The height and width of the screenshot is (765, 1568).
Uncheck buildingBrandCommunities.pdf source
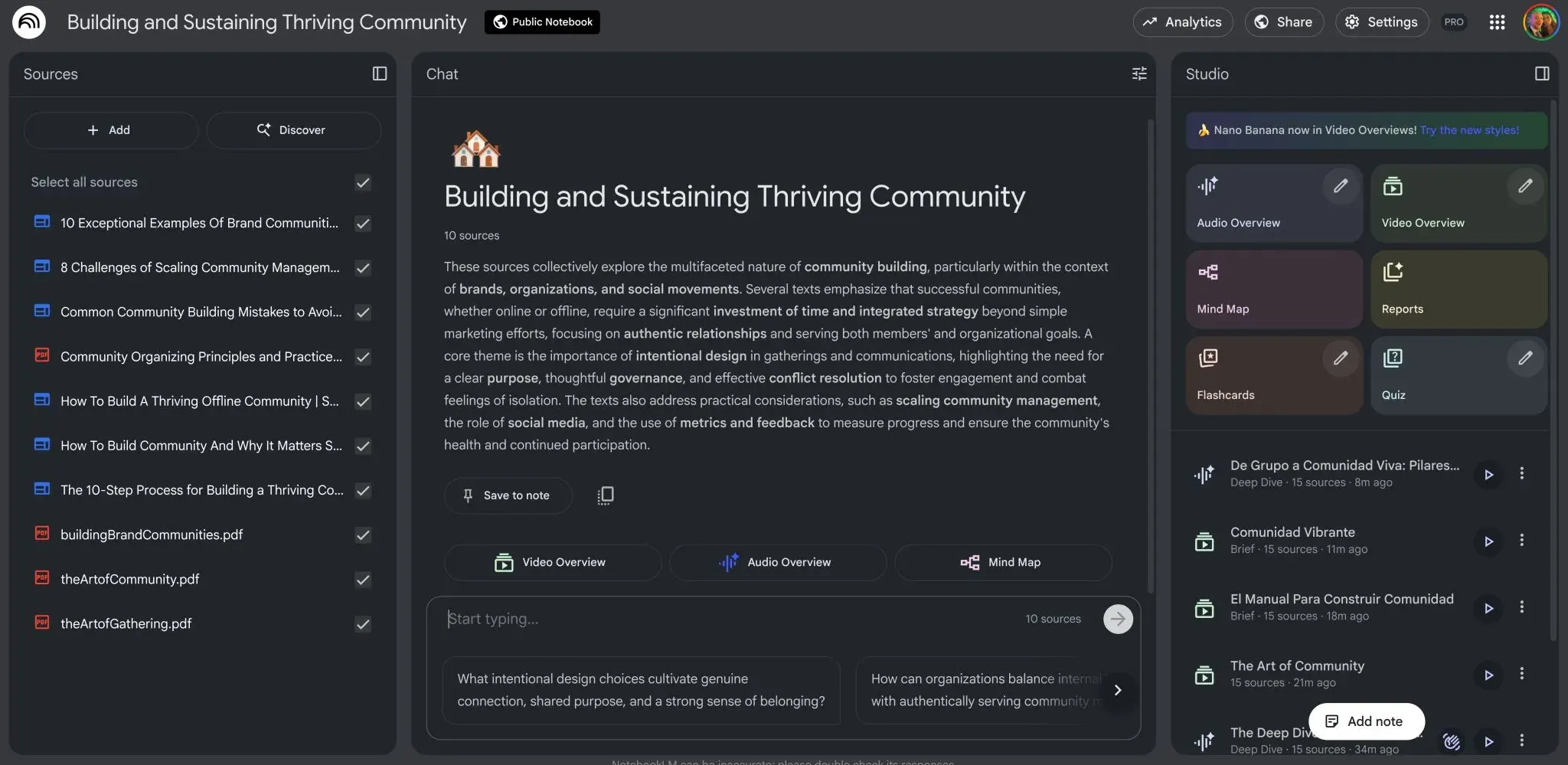363,535
